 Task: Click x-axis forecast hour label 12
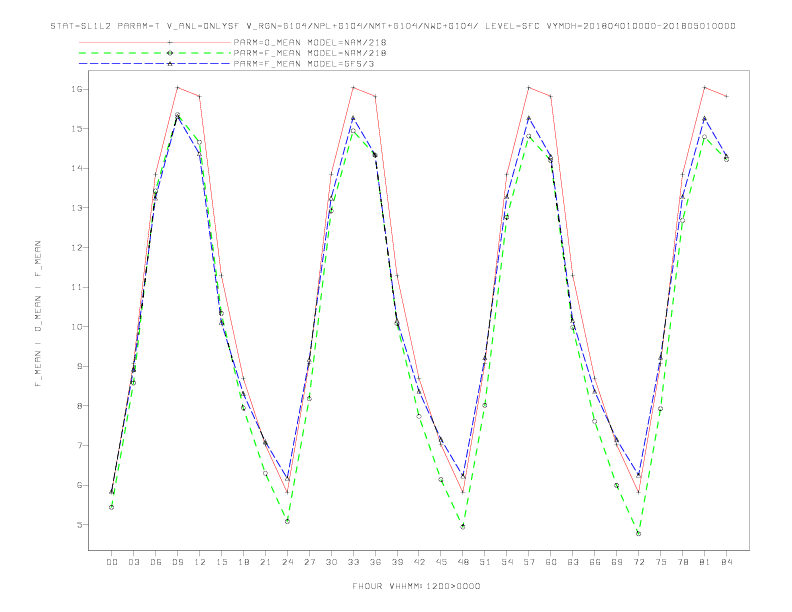tap(200, 562)
